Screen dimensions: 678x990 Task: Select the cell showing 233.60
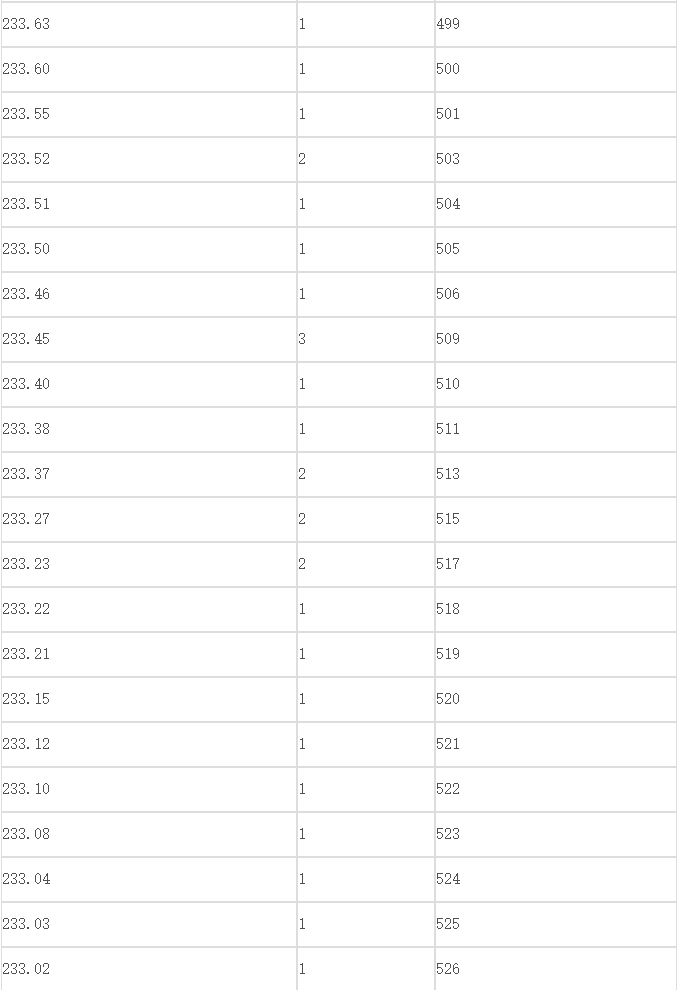[x=149, y=69]
